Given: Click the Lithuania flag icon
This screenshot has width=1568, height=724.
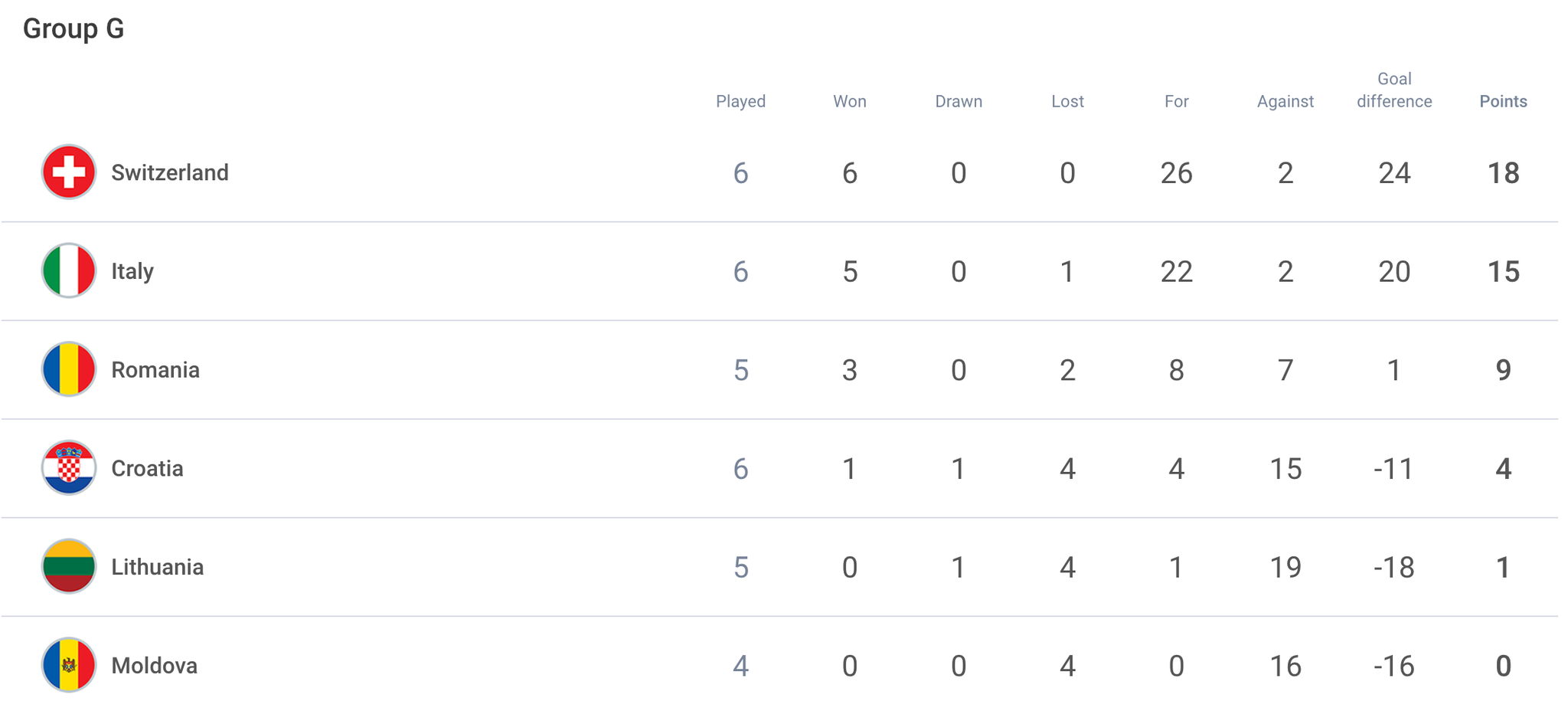Looking at the screenshot, I should [x=69, y=567].
